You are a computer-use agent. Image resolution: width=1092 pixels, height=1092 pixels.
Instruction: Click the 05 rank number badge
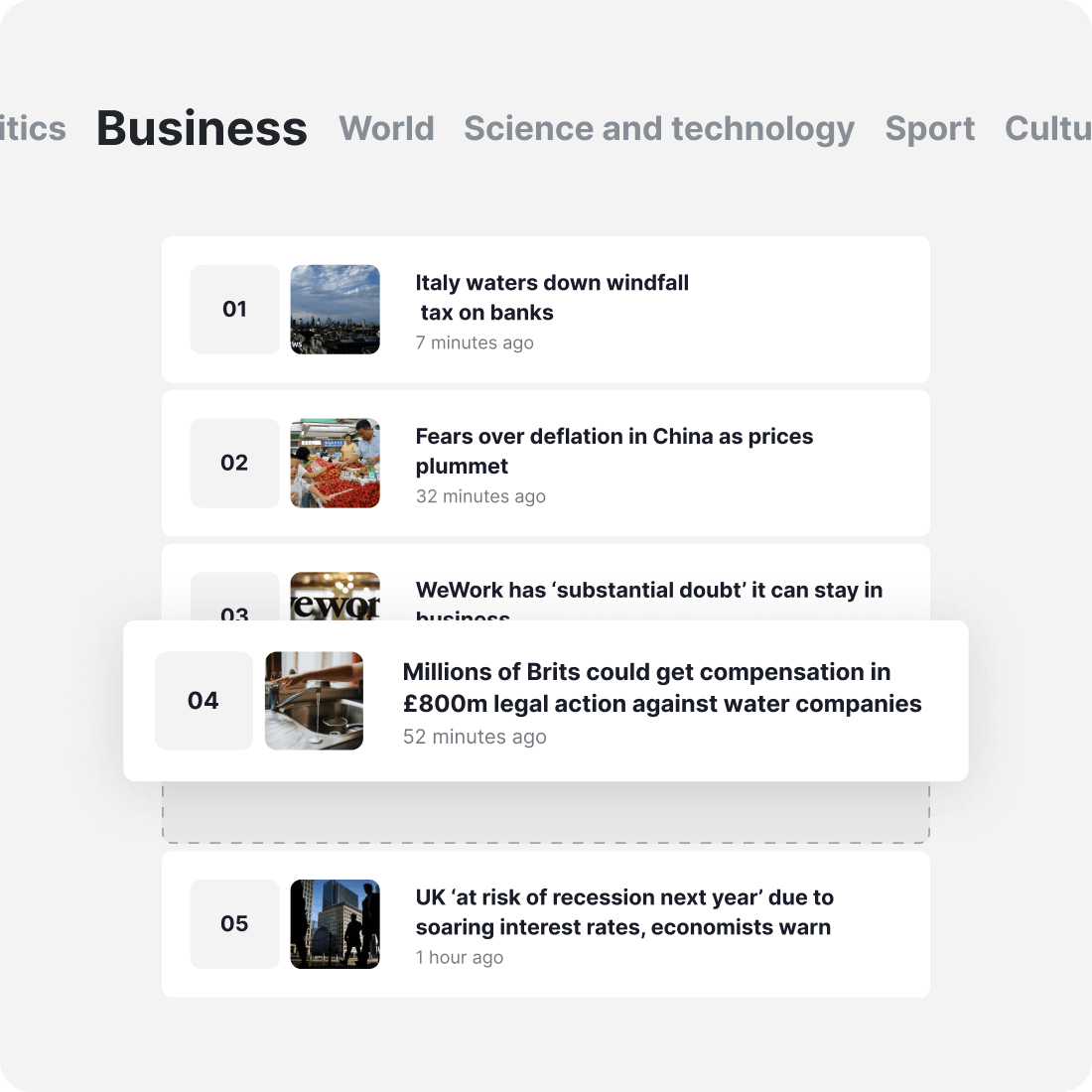tap(234, 923)
